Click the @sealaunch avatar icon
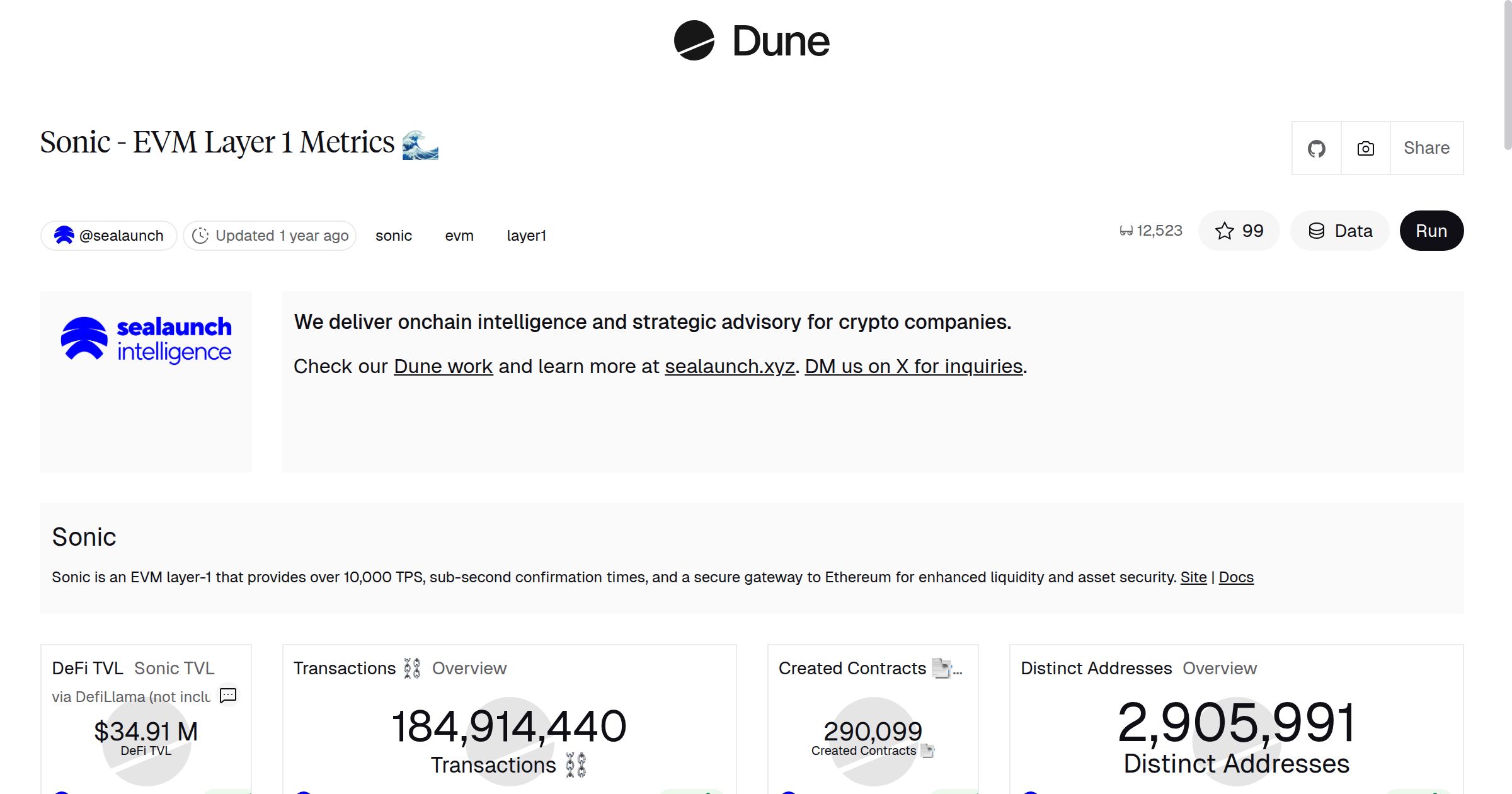The image size is (1512, 794). pos(64,234)
